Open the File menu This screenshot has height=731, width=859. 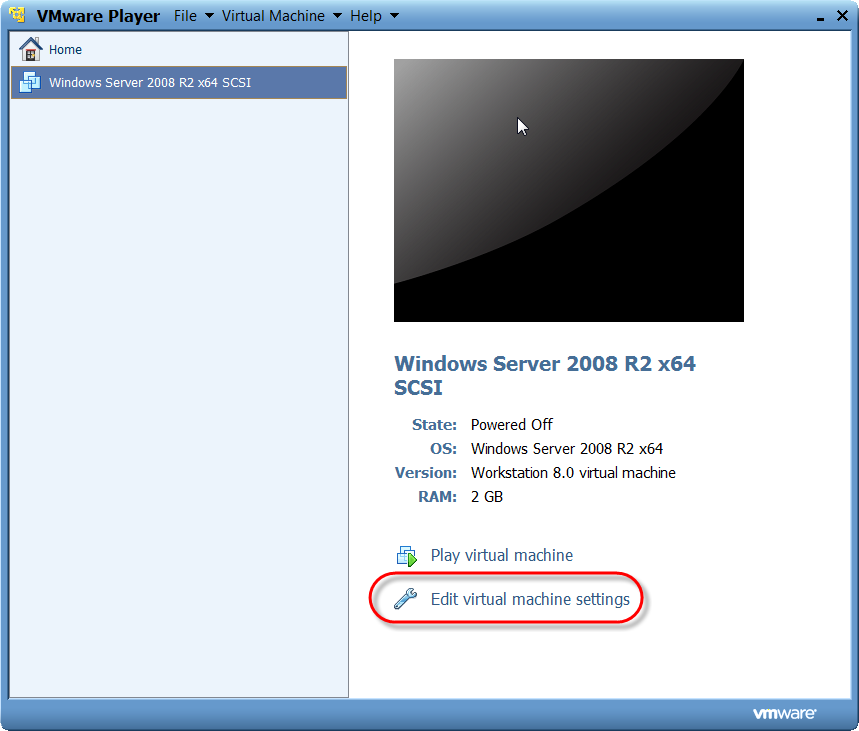pyautogui.click(x=185, y=16)
